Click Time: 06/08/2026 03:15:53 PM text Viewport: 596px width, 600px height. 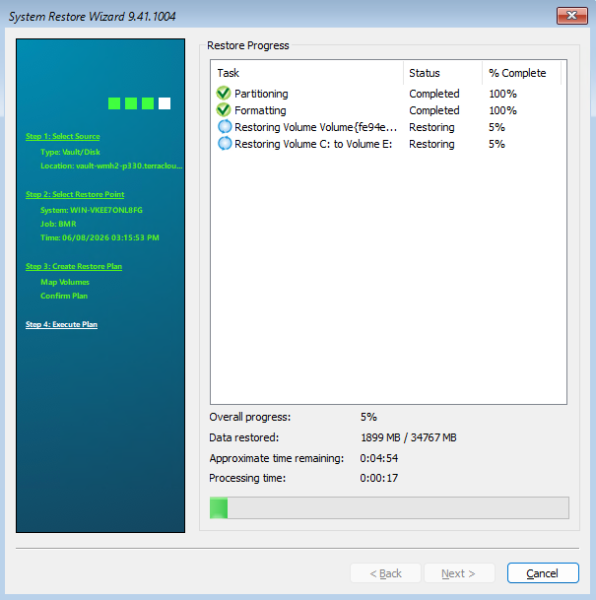click(99, 238)
